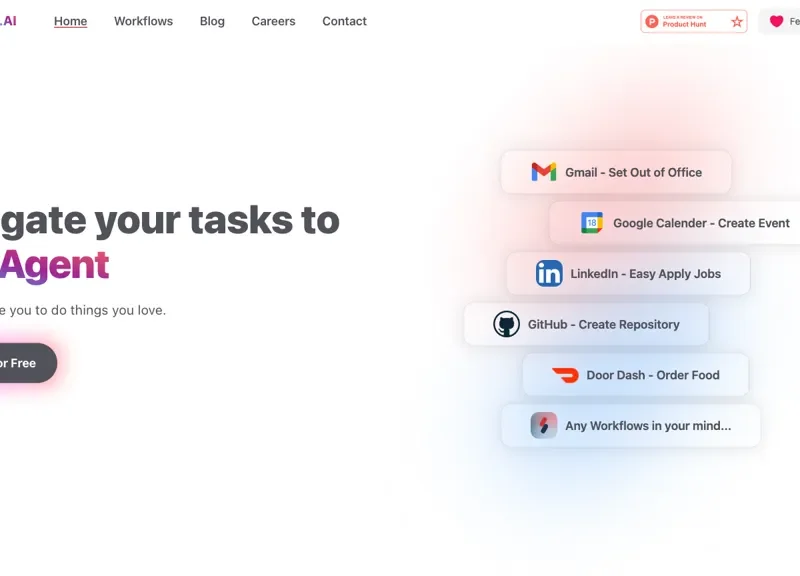Open the Contact nav link
Viewport: 800px width, 576px height.
point(344,21)
